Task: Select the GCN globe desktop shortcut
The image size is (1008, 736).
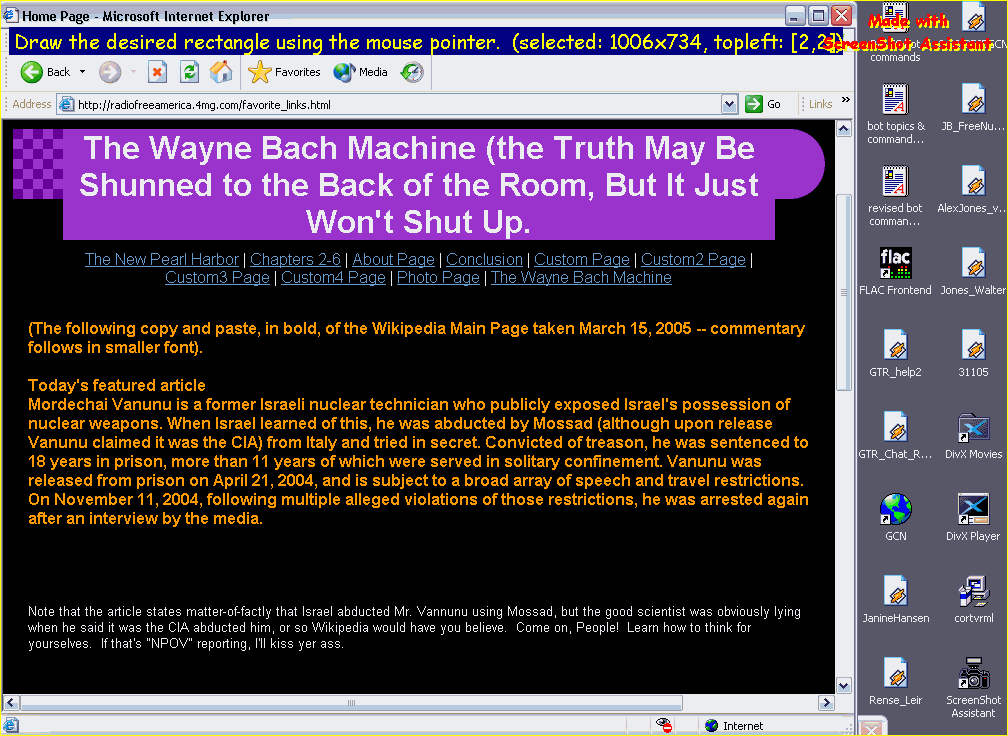Action: pos(895,517)
